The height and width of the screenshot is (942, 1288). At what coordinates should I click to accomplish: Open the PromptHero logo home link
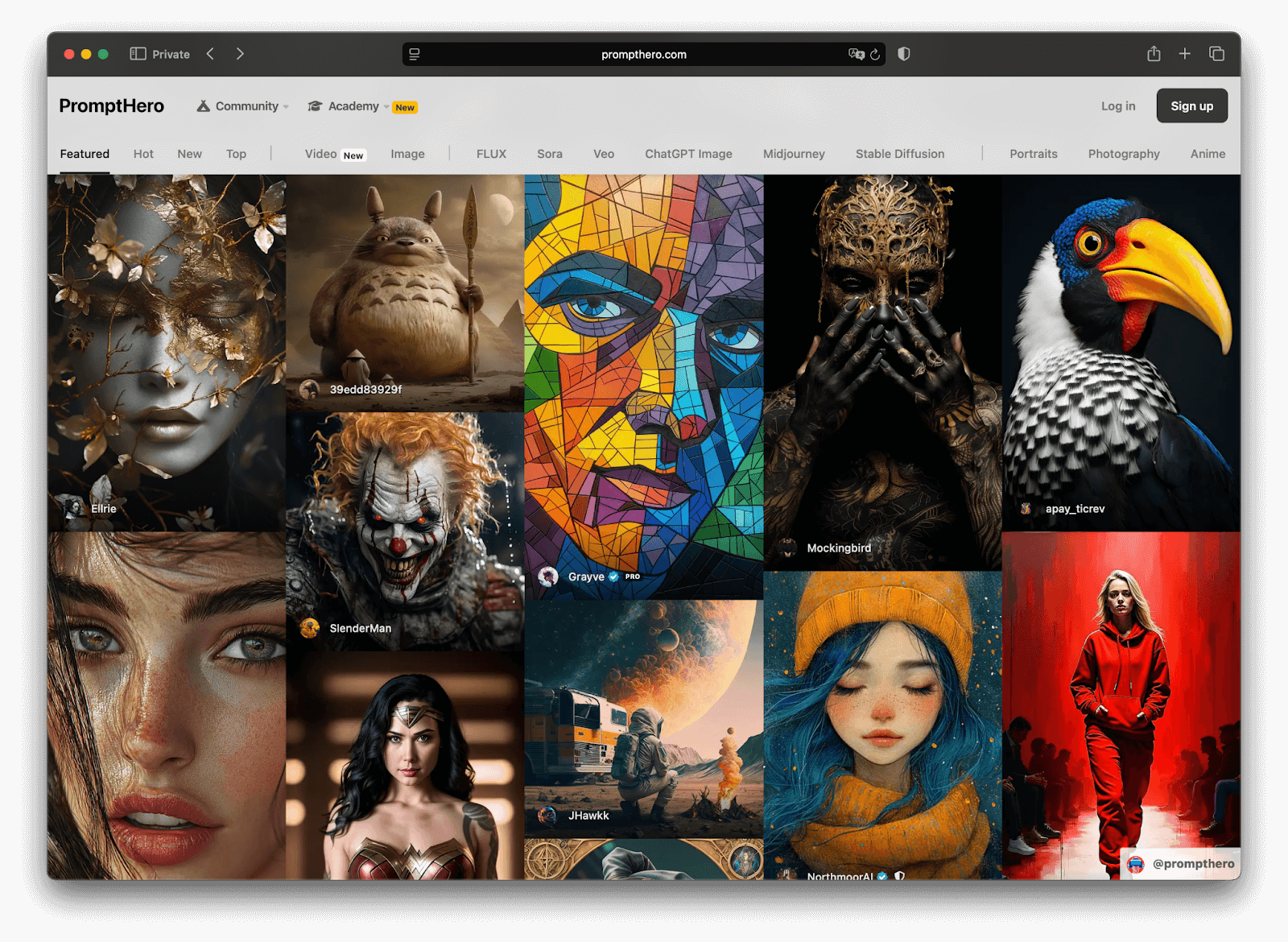tap(112, 106)
